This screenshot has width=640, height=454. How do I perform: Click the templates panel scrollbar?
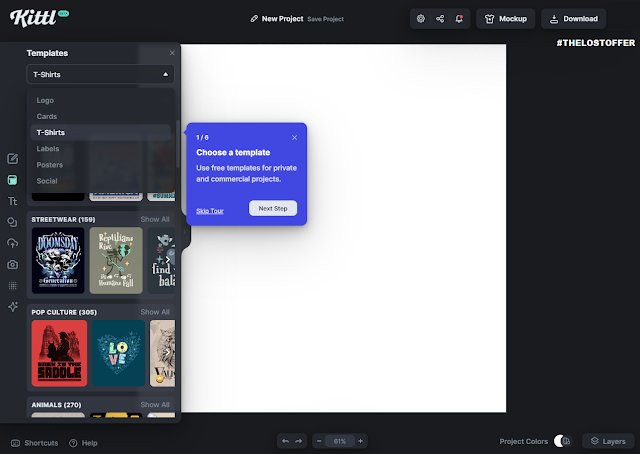(178, 144)
